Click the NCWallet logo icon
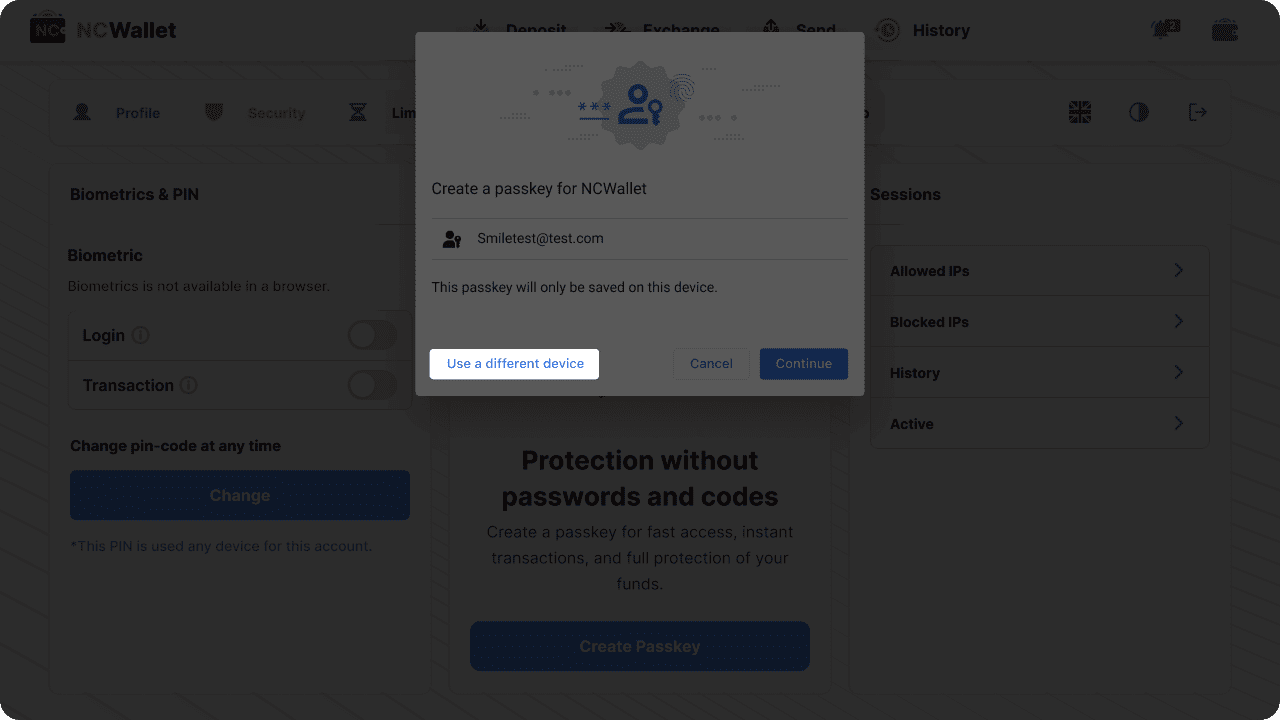The width and height of the screenshot is (1280, 720). tap(47, 30)
